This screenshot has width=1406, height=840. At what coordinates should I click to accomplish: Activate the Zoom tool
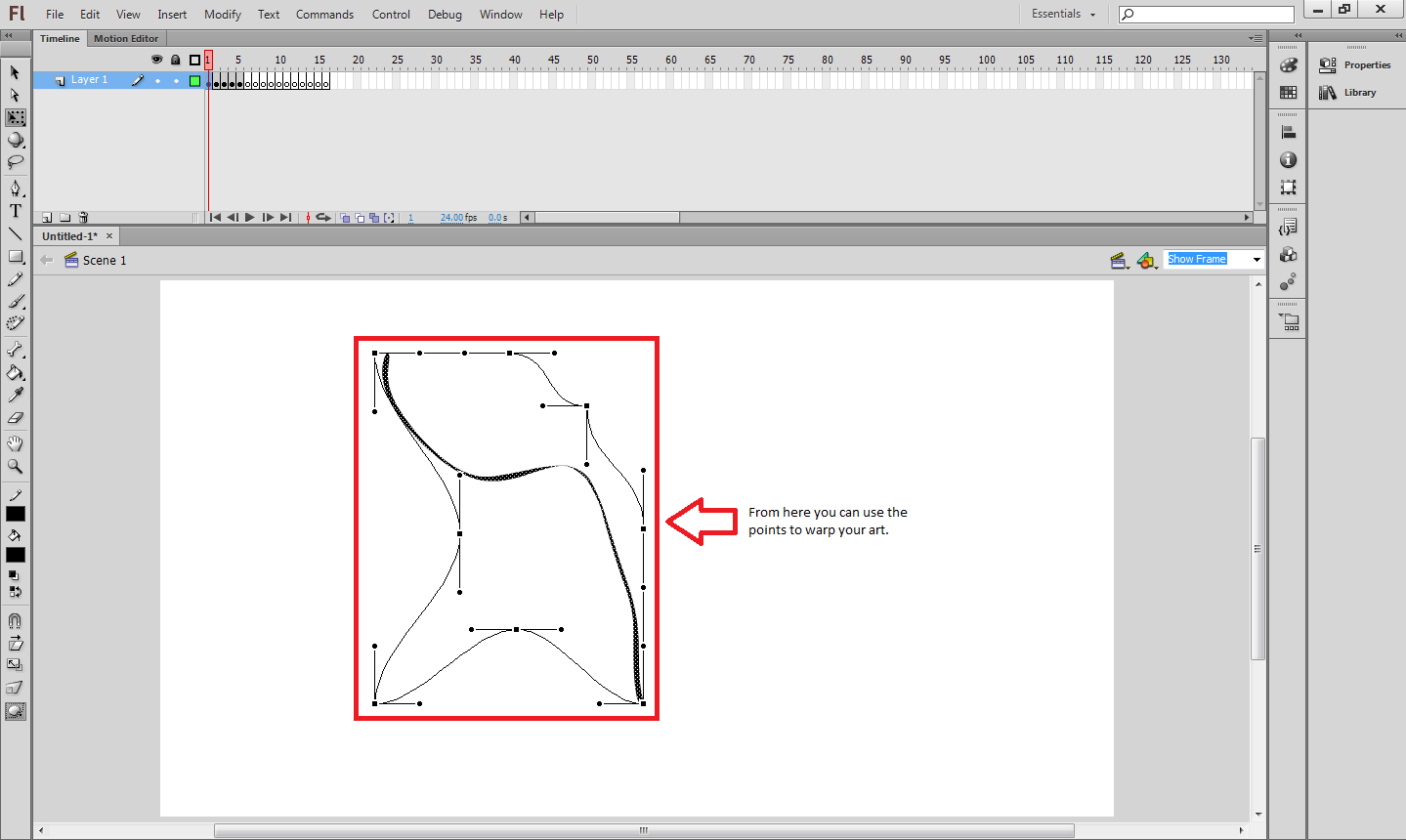pyautogui.click(x=16, y=466)
